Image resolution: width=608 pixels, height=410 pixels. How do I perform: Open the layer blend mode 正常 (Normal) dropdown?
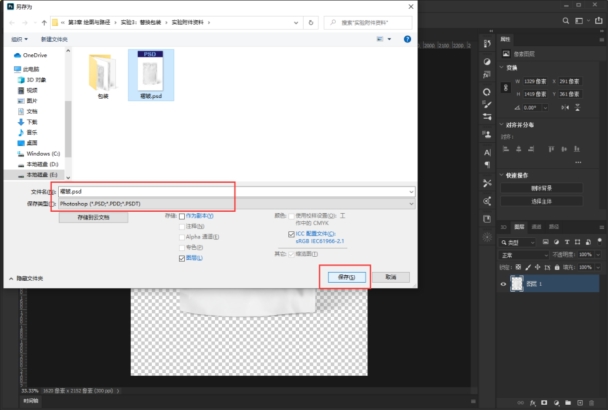coord(523,255)
